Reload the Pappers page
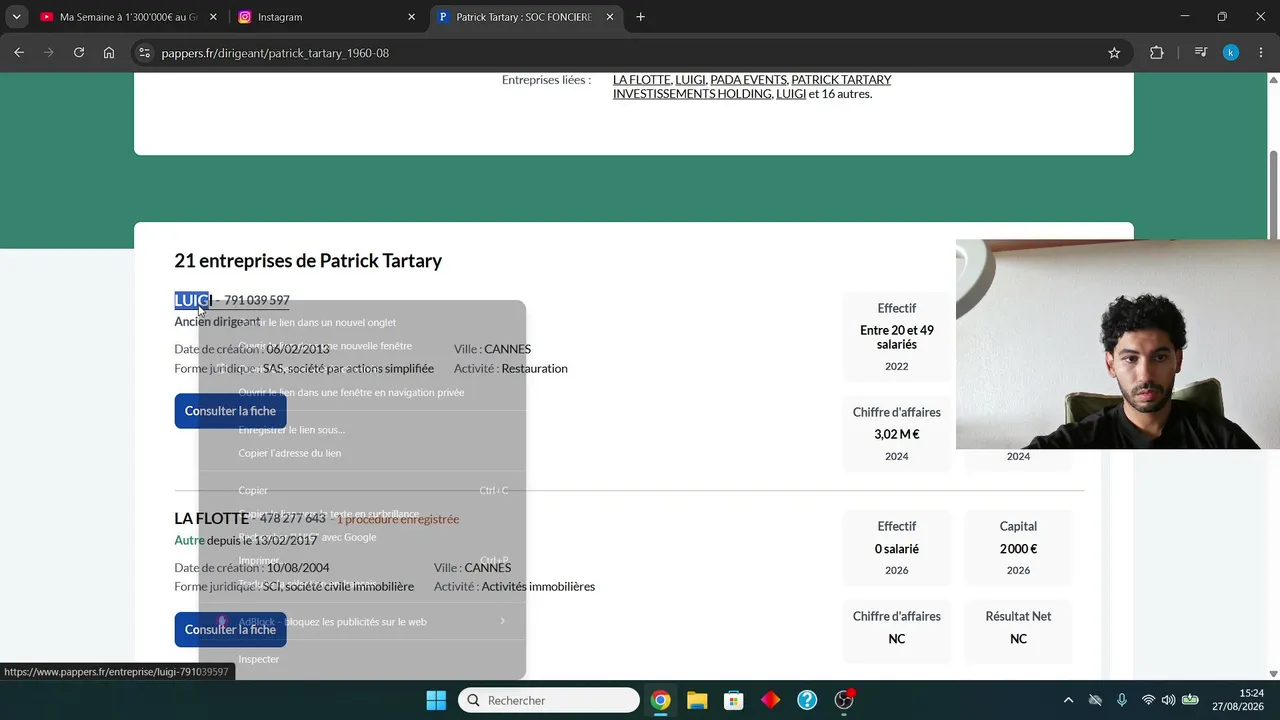The image size is (1280, 720). (79, 53)
